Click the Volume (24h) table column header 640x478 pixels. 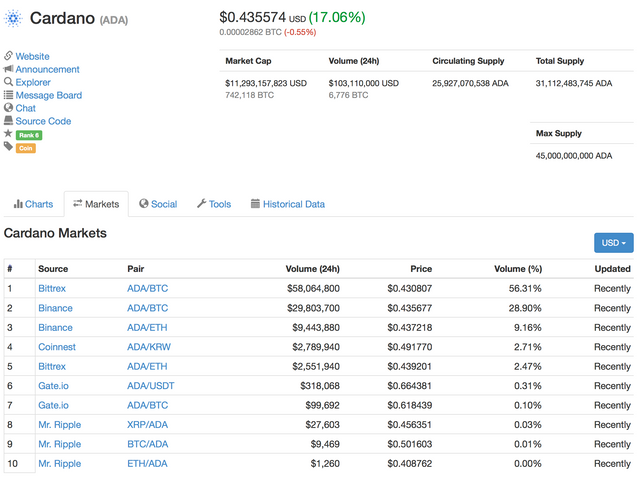point(313,269)
